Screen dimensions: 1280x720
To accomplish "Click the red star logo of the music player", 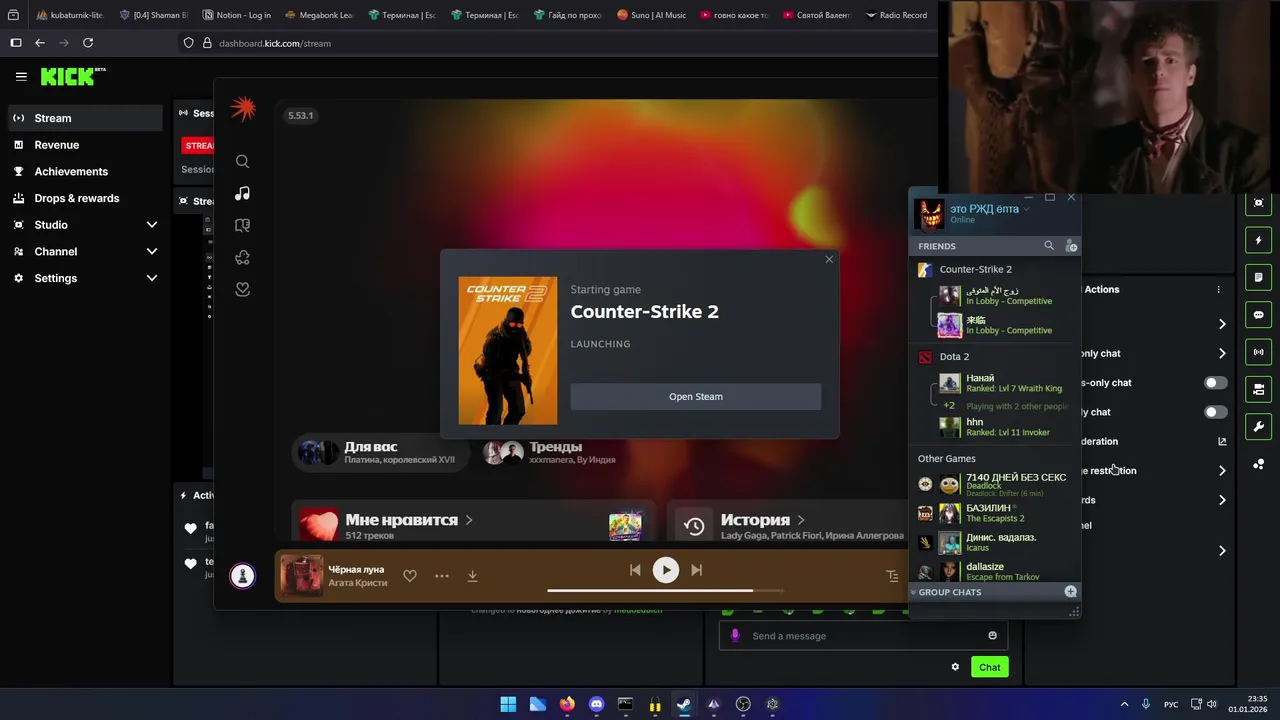I will pos(243,109).
